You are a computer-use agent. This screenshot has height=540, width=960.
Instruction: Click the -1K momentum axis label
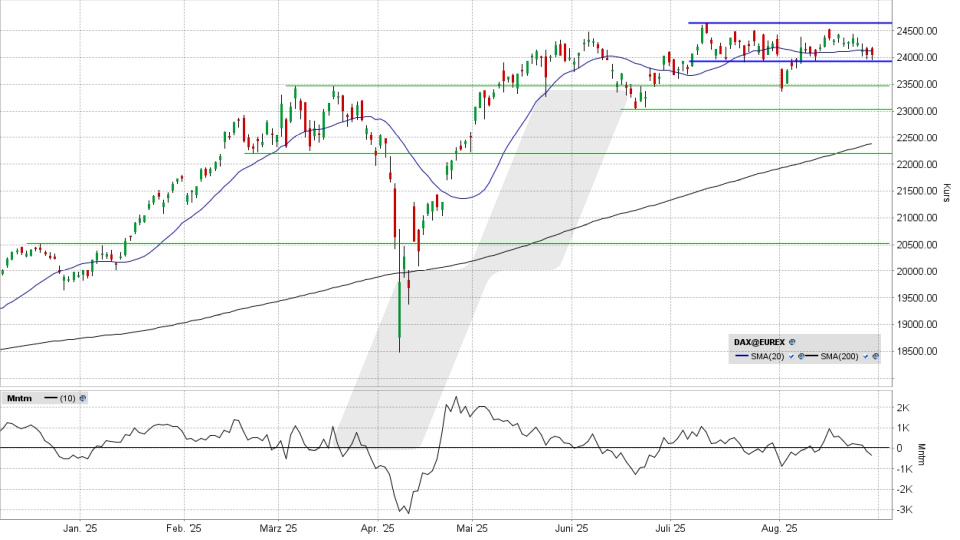tap(905, 469)
